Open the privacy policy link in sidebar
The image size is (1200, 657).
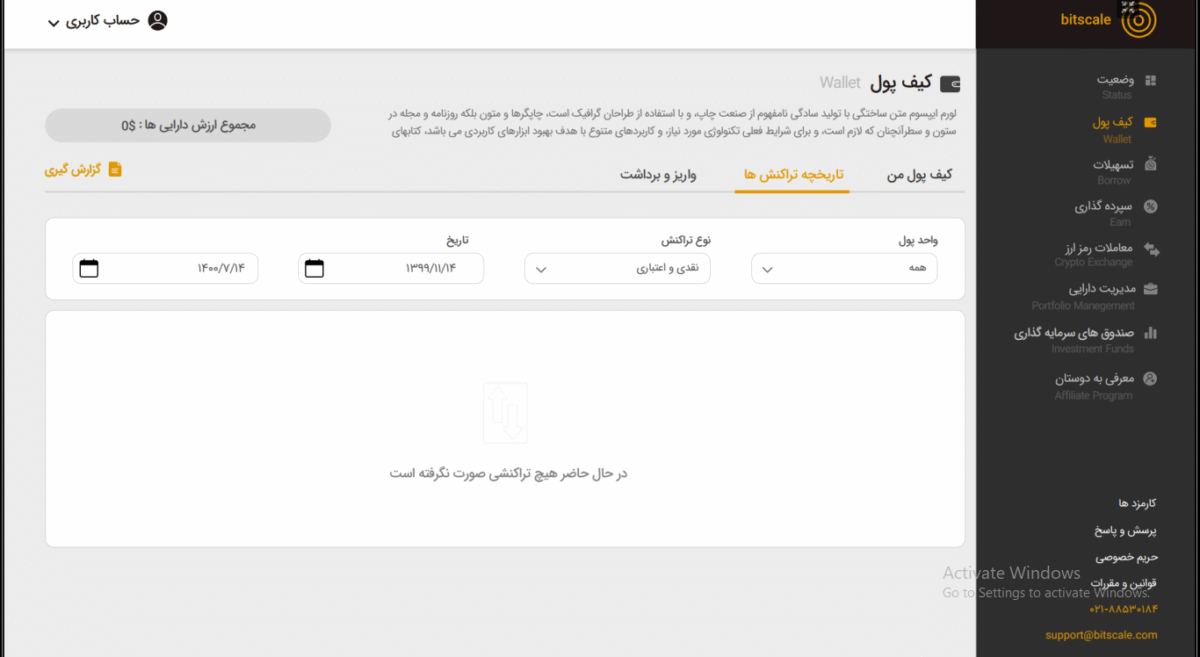coord(1125,557)
